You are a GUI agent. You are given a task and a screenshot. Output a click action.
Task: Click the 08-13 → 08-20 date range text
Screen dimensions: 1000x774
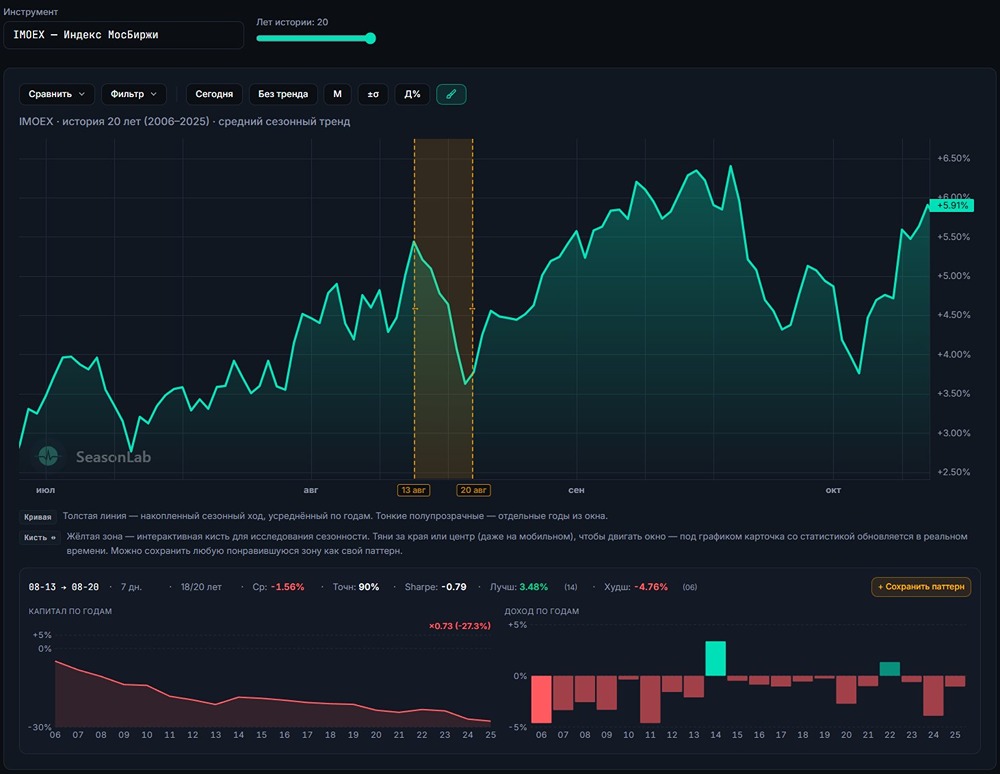point(64,587)
